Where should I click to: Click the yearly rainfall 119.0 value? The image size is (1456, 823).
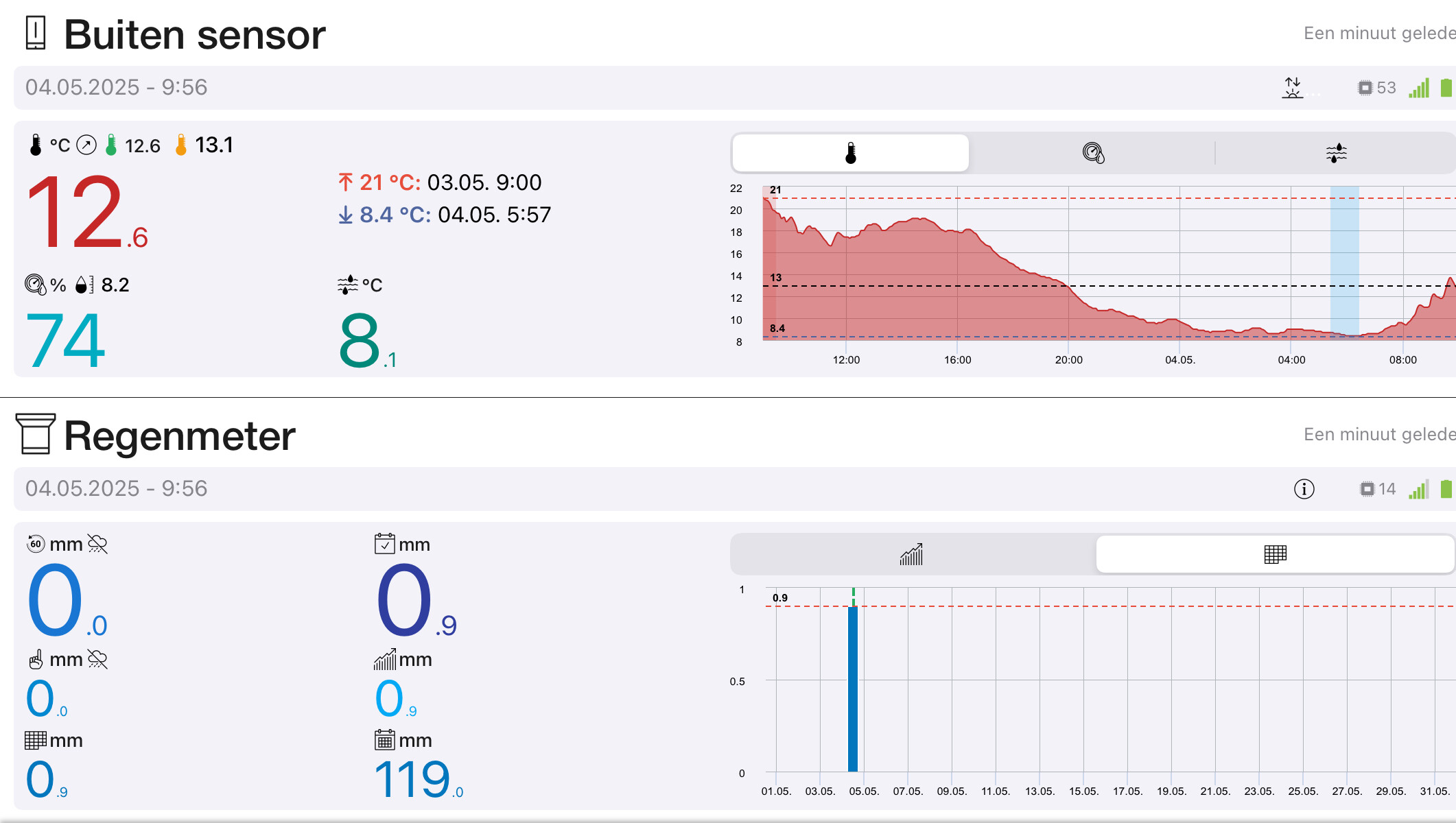(x=418, y=780)
